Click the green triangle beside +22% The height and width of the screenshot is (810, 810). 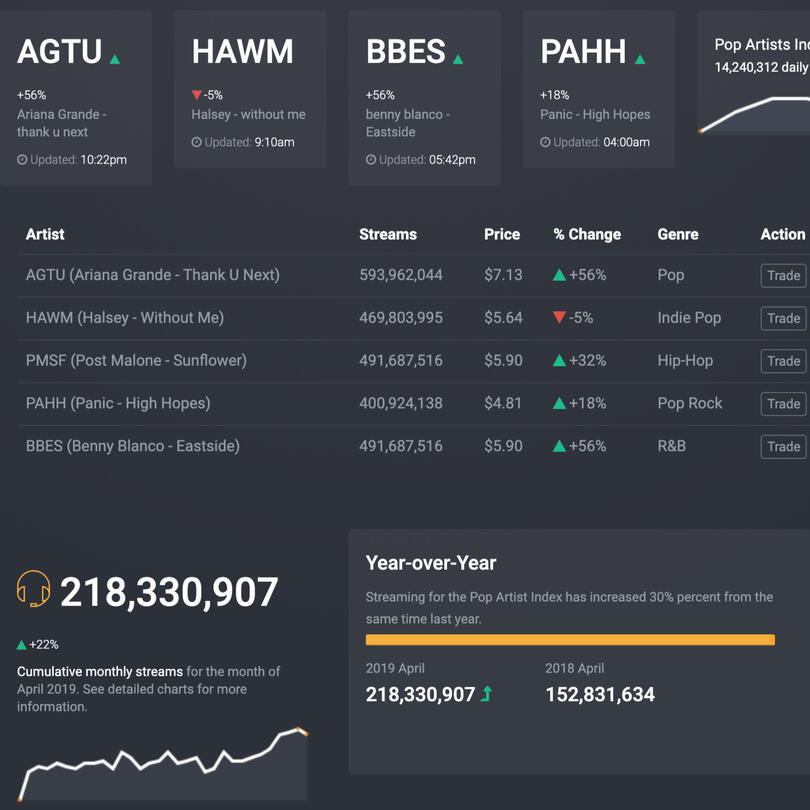click(22, 645)
